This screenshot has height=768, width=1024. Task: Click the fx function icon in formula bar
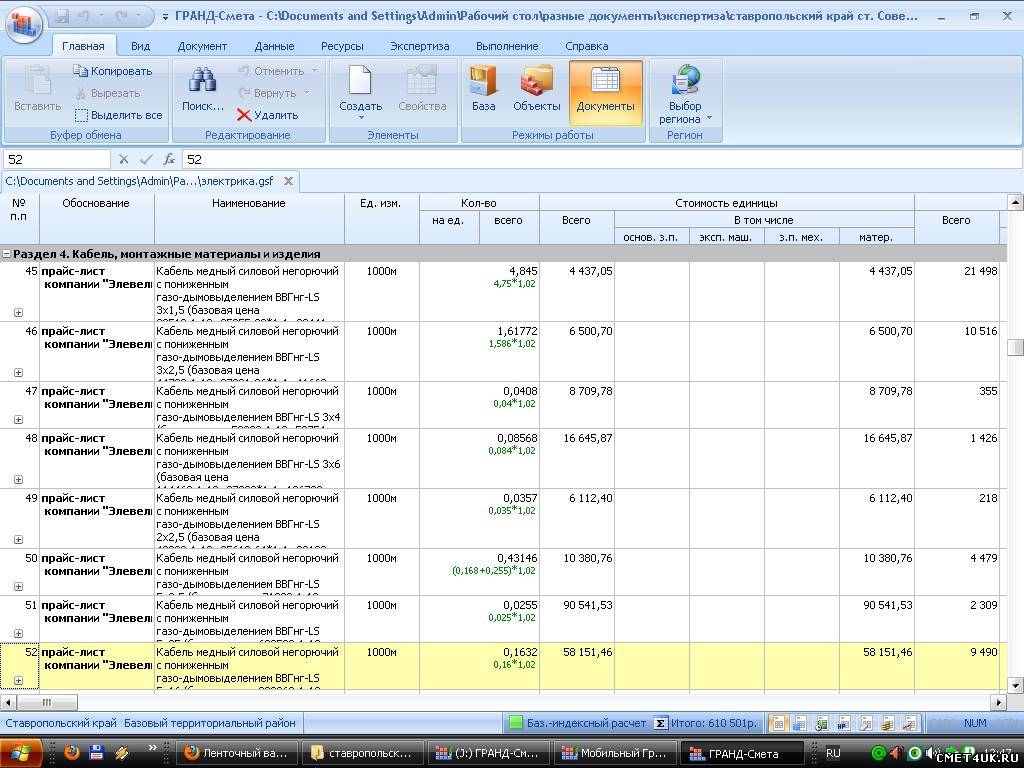[169, 159]
